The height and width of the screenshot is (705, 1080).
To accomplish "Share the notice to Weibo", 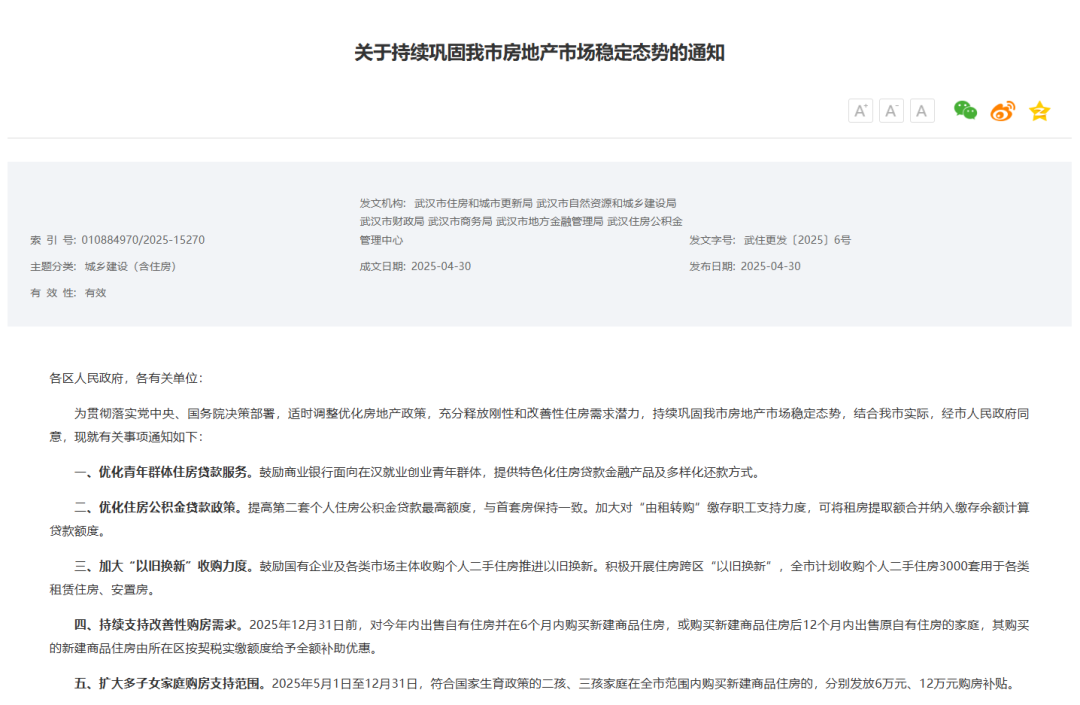I will (1002, 111).
